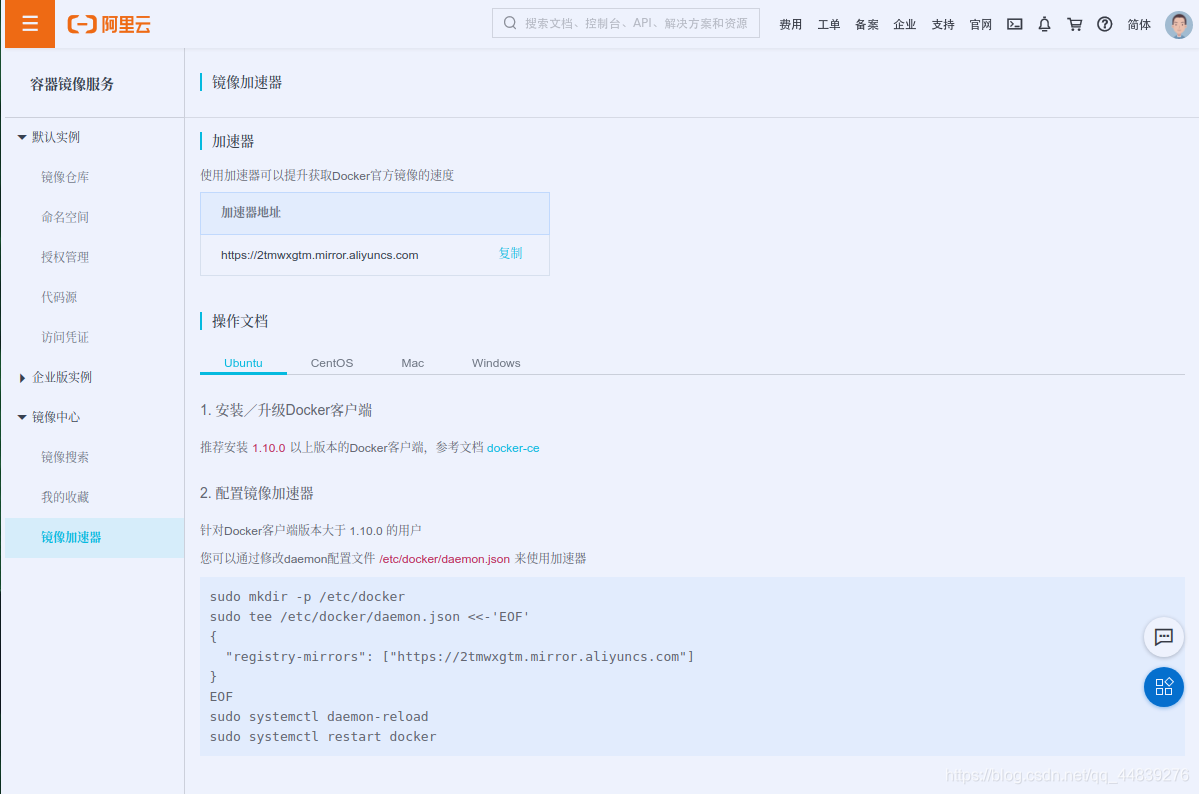Click 复制 to copy accelerator address
1199x794 pixels.
click(510, 253)
